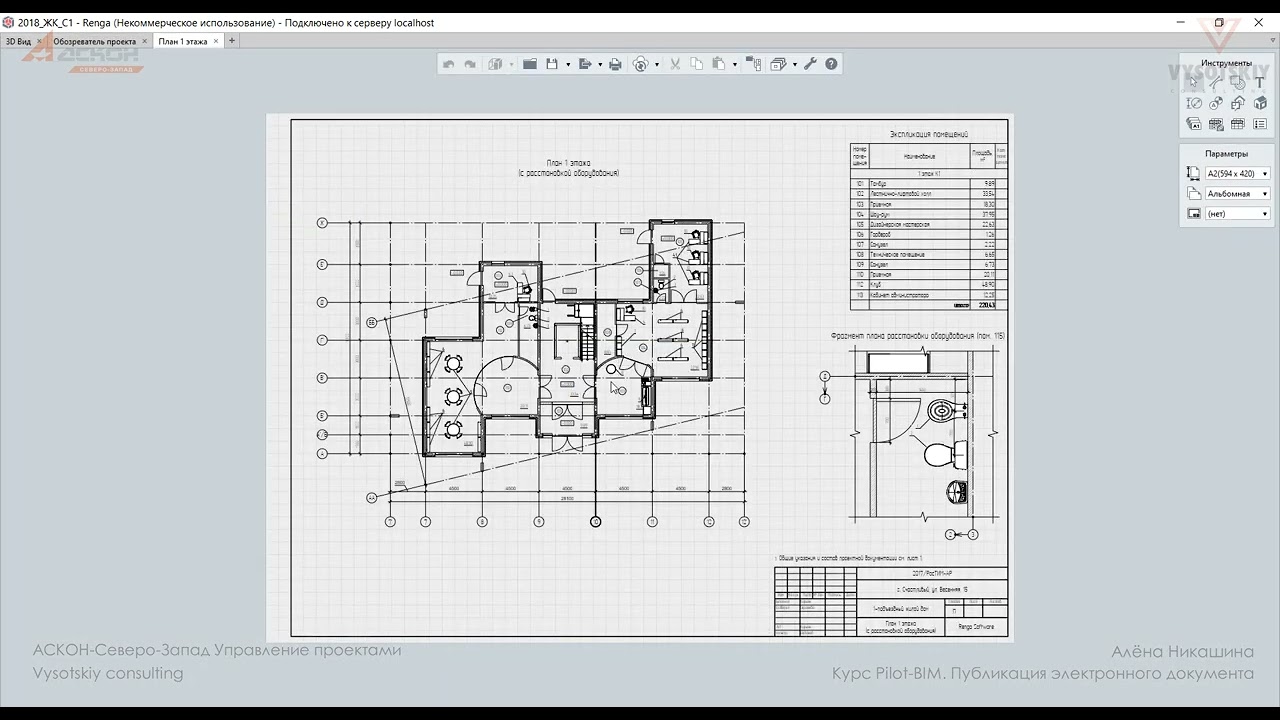Undo the last action

(449, 64)
